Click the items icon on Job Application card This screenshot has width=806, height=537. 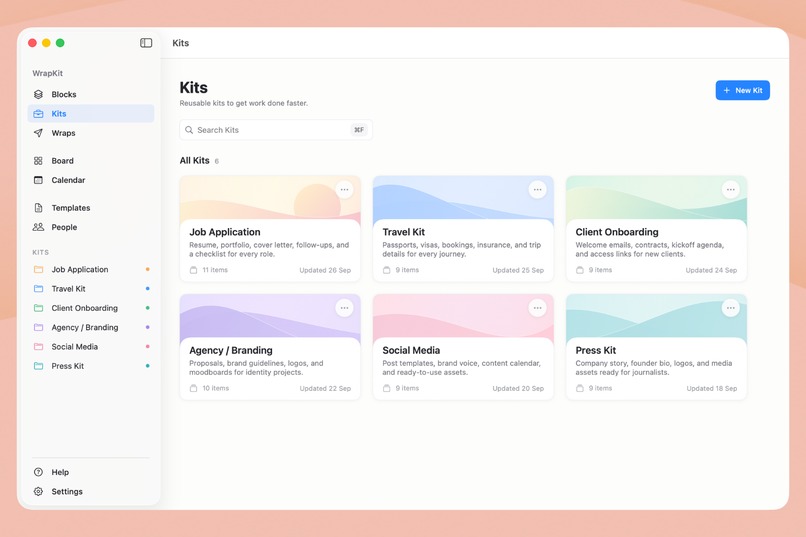point(193,270)
